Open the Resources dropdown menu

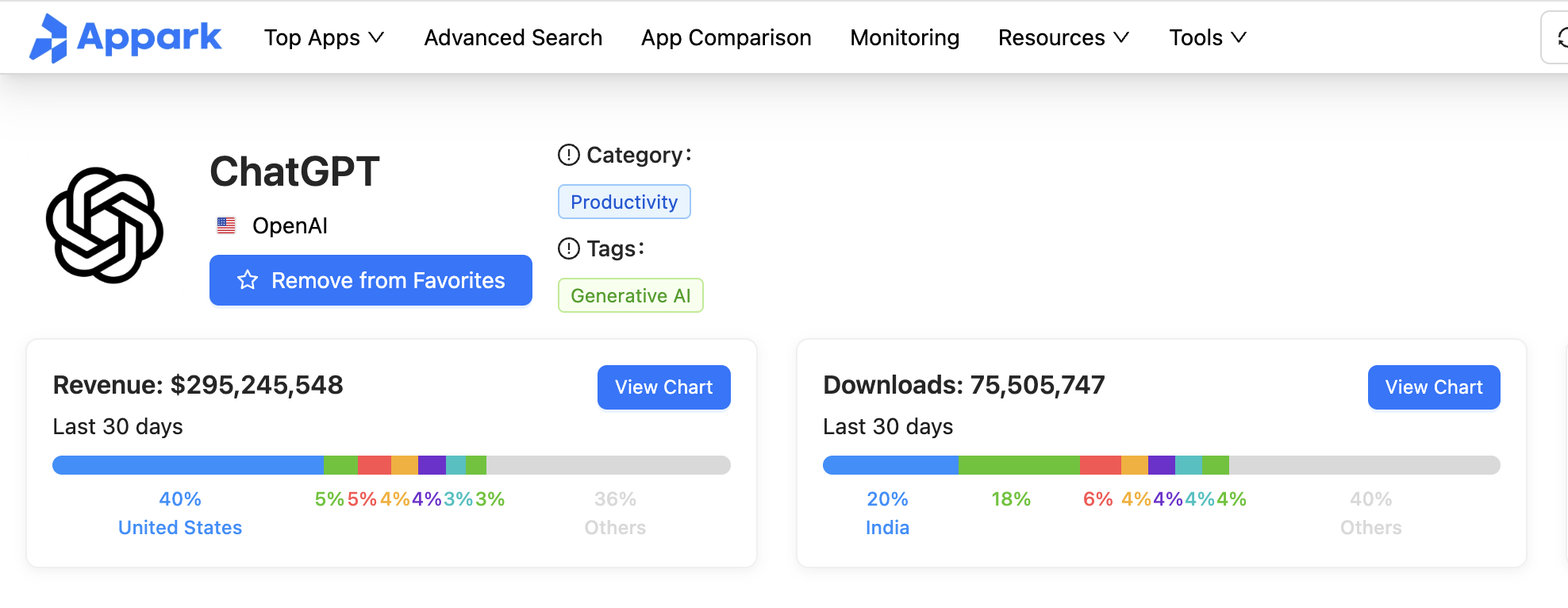pos(1063,37)
